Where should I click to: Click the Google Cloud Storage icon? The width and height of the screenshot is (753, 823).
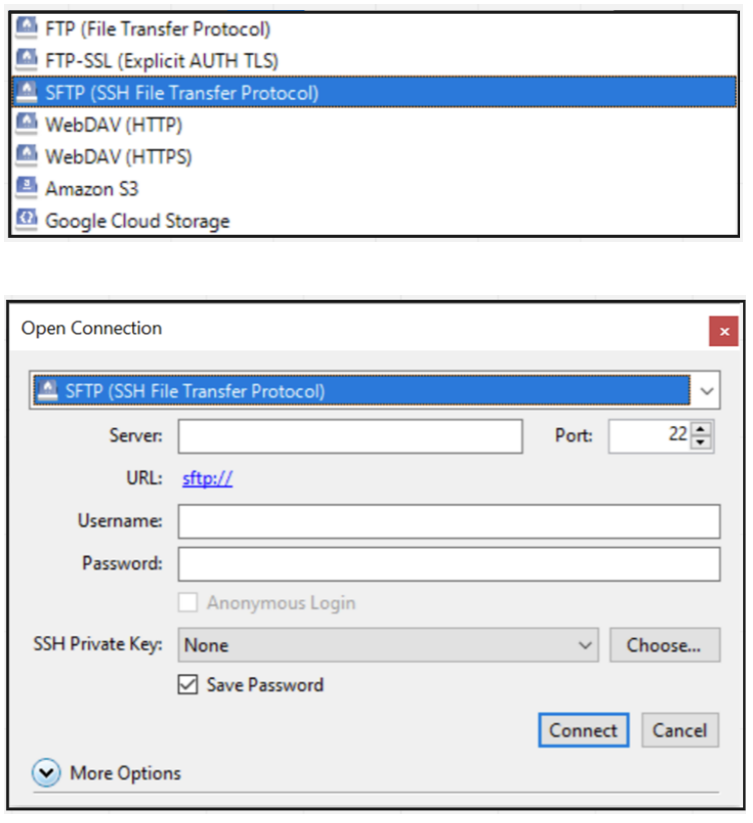point(27,221)
